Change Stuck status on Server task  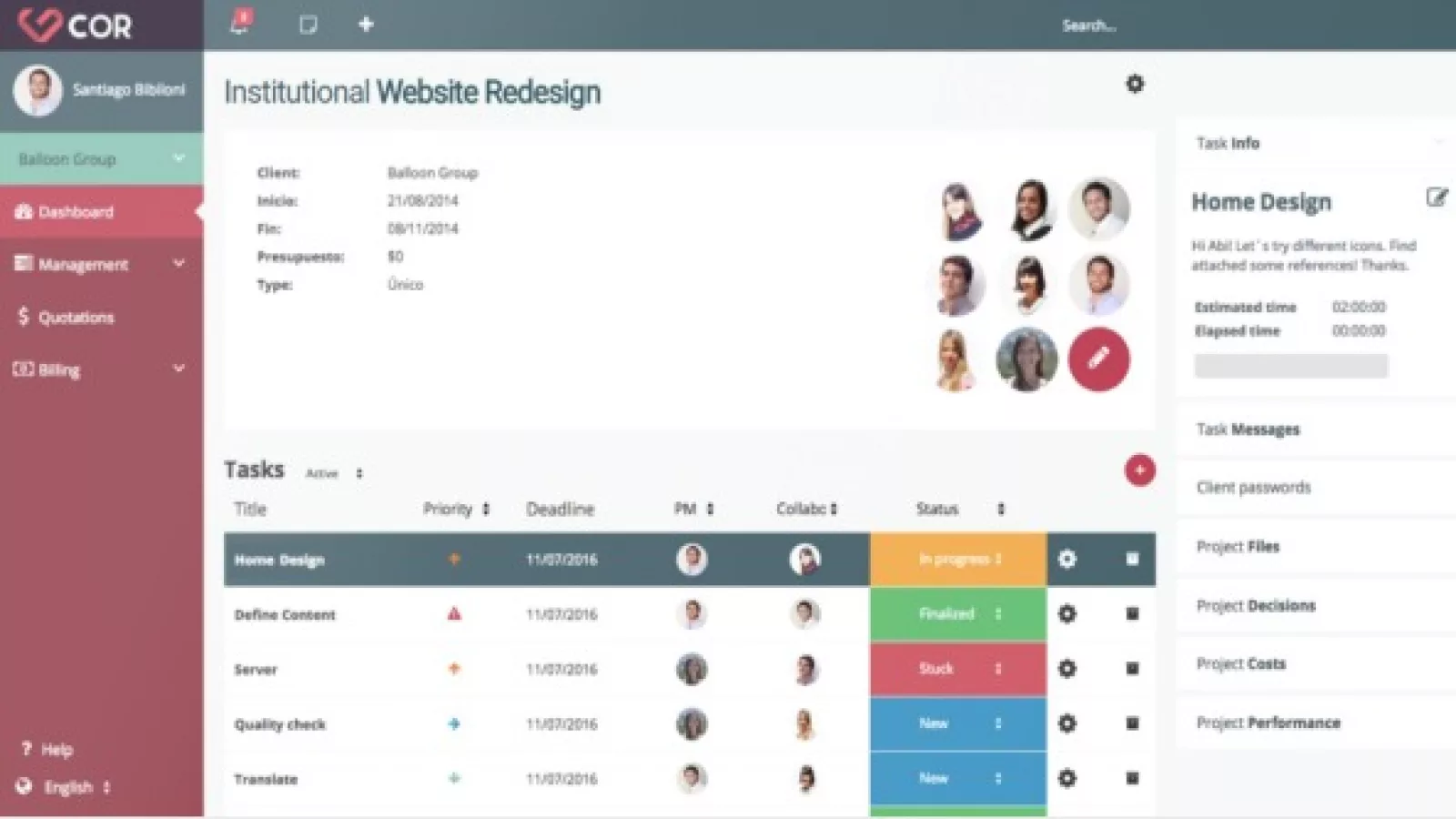[957, 669]
